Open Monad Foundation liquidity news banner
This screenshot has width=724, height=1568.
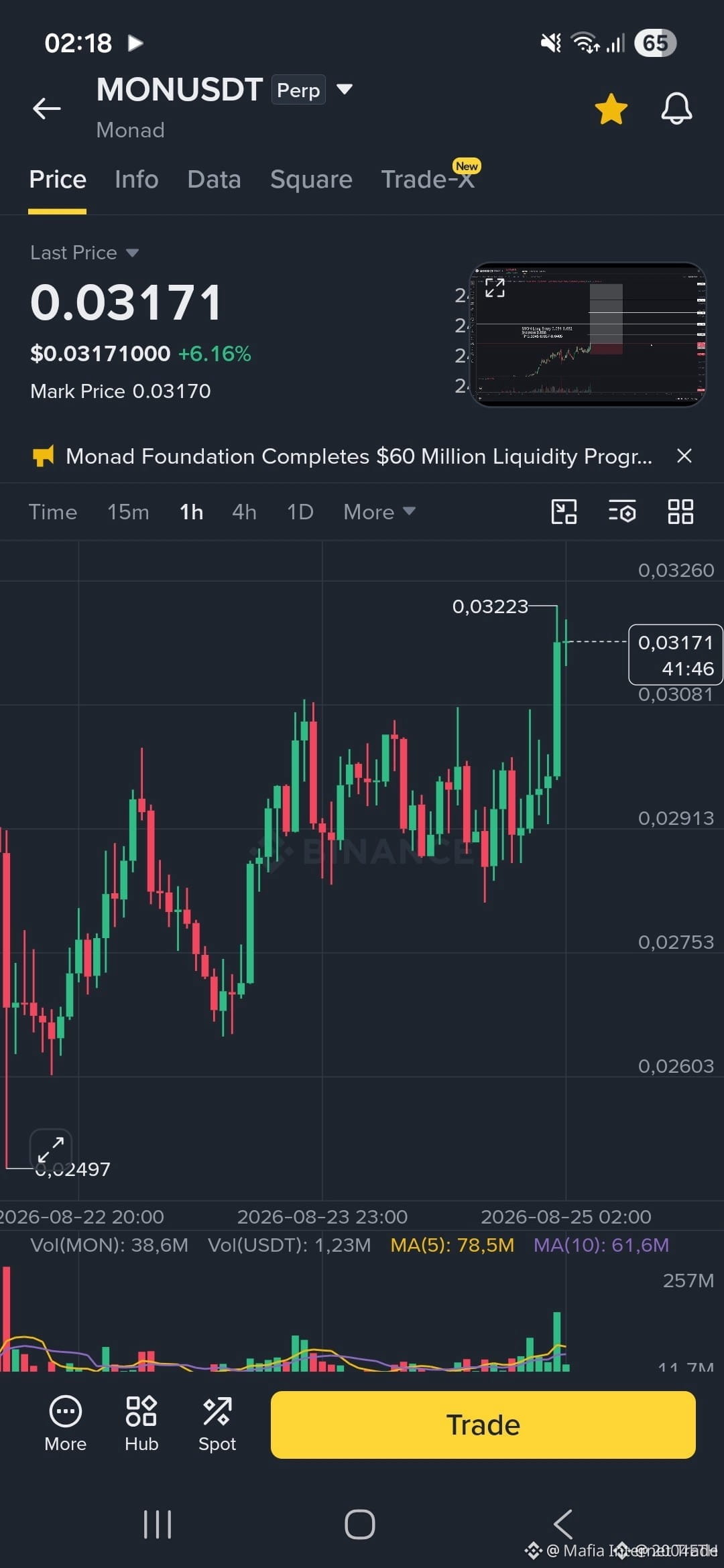(x=359, y=456)
